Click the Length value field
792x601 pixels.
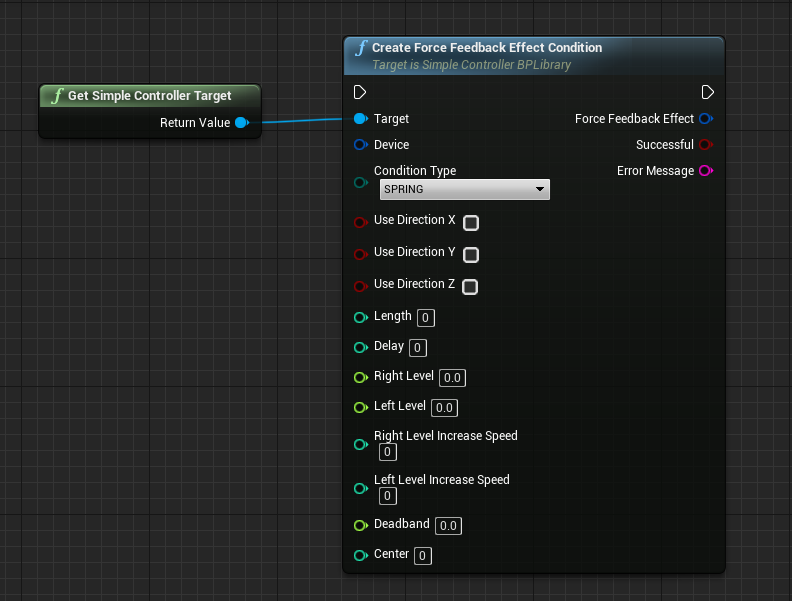pyautogui.click(x=425, y=318)
